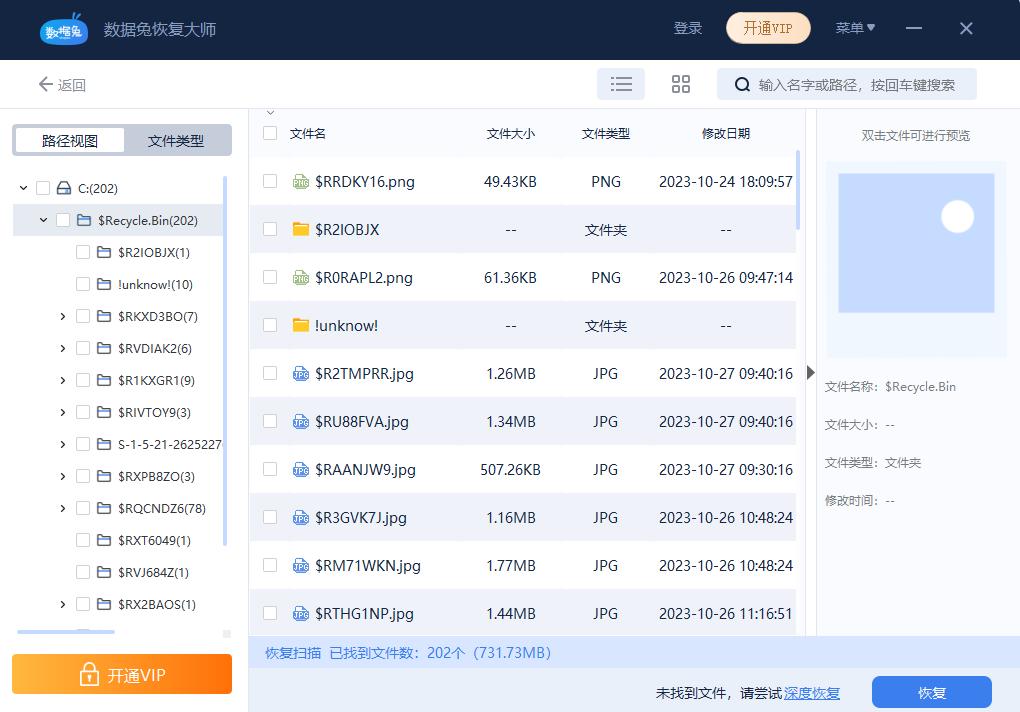Collapse the $Recycle.Bin tree node
This screenshot has height=712, width=1020.
(x=42, y=220)
